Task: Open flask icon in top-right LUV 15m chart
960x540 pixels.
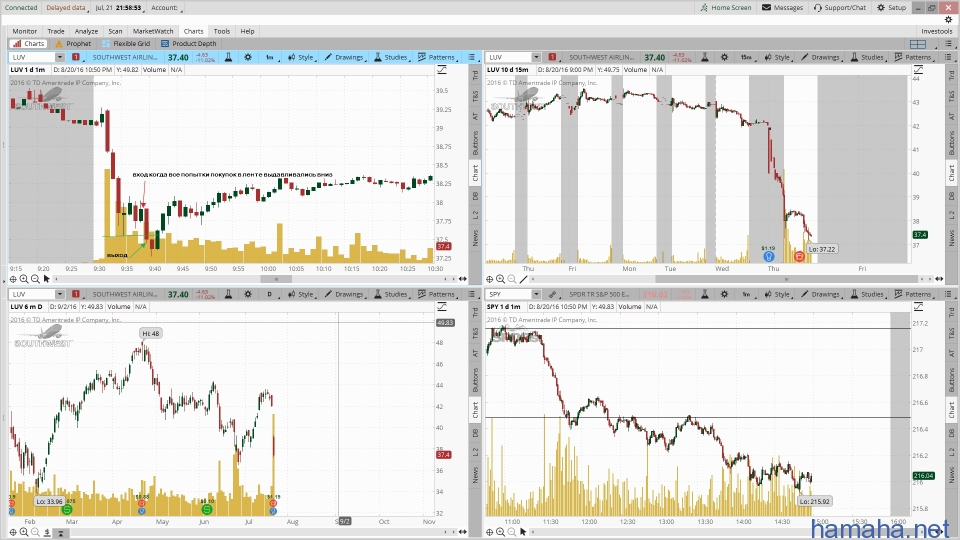Action: (705, 57)
